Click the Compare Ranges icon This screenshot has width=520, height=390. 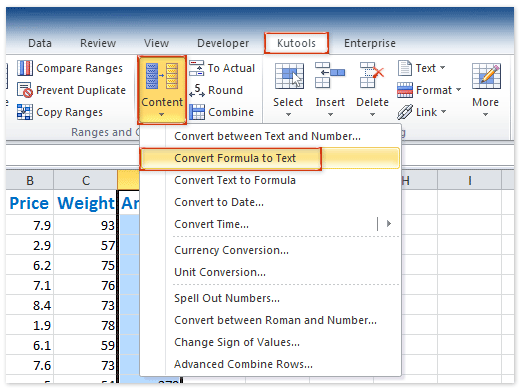(x=25, y=68)
